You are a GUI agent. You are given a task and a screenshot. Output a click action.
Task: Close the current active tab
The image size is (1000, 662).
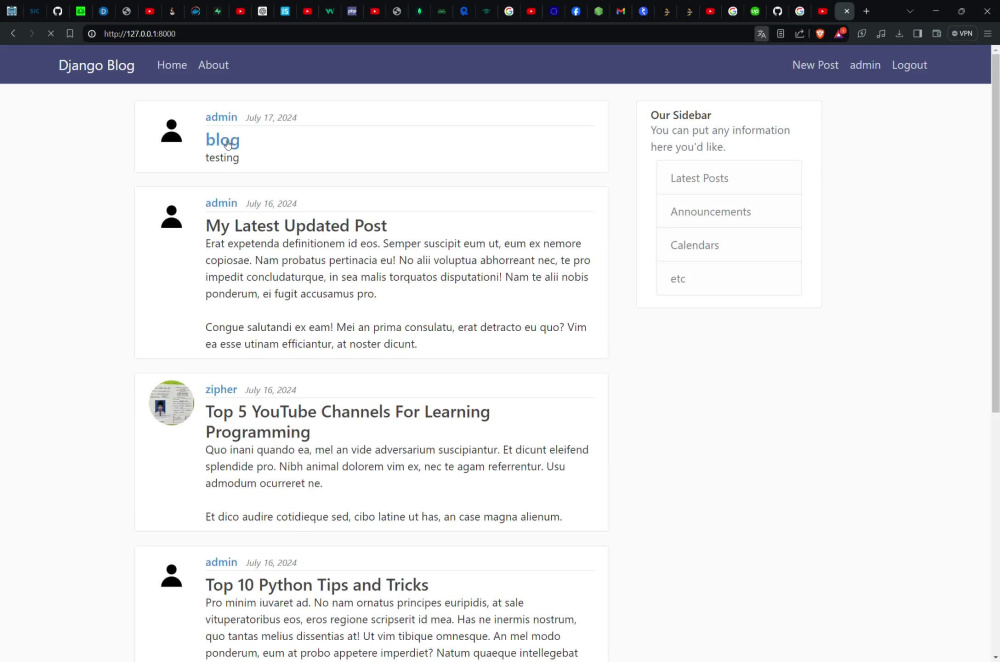click(846, 11)
